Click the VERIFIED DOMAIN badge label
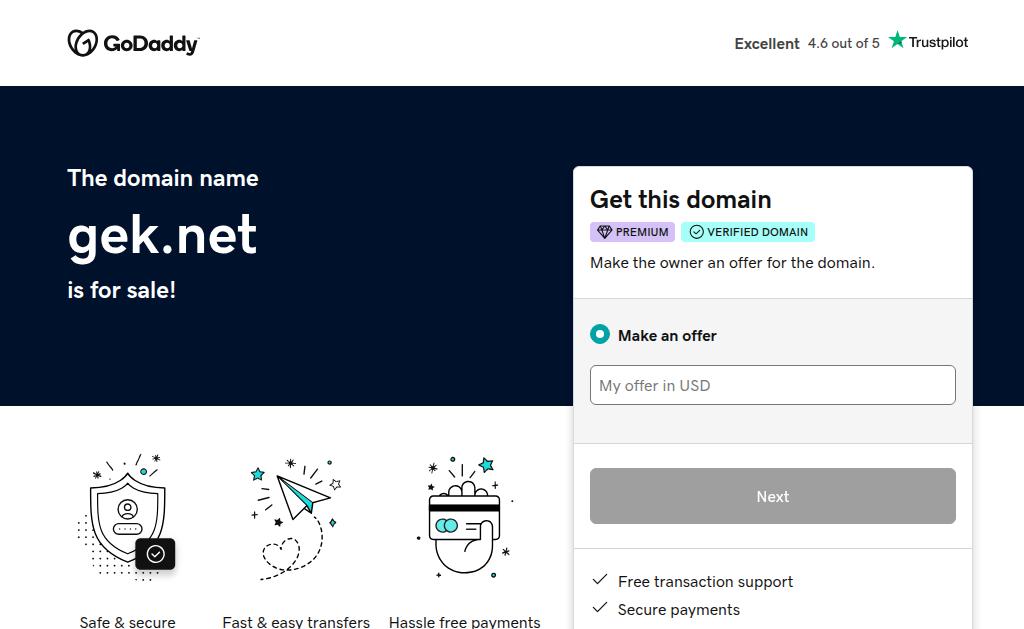 tap(757, 232)
